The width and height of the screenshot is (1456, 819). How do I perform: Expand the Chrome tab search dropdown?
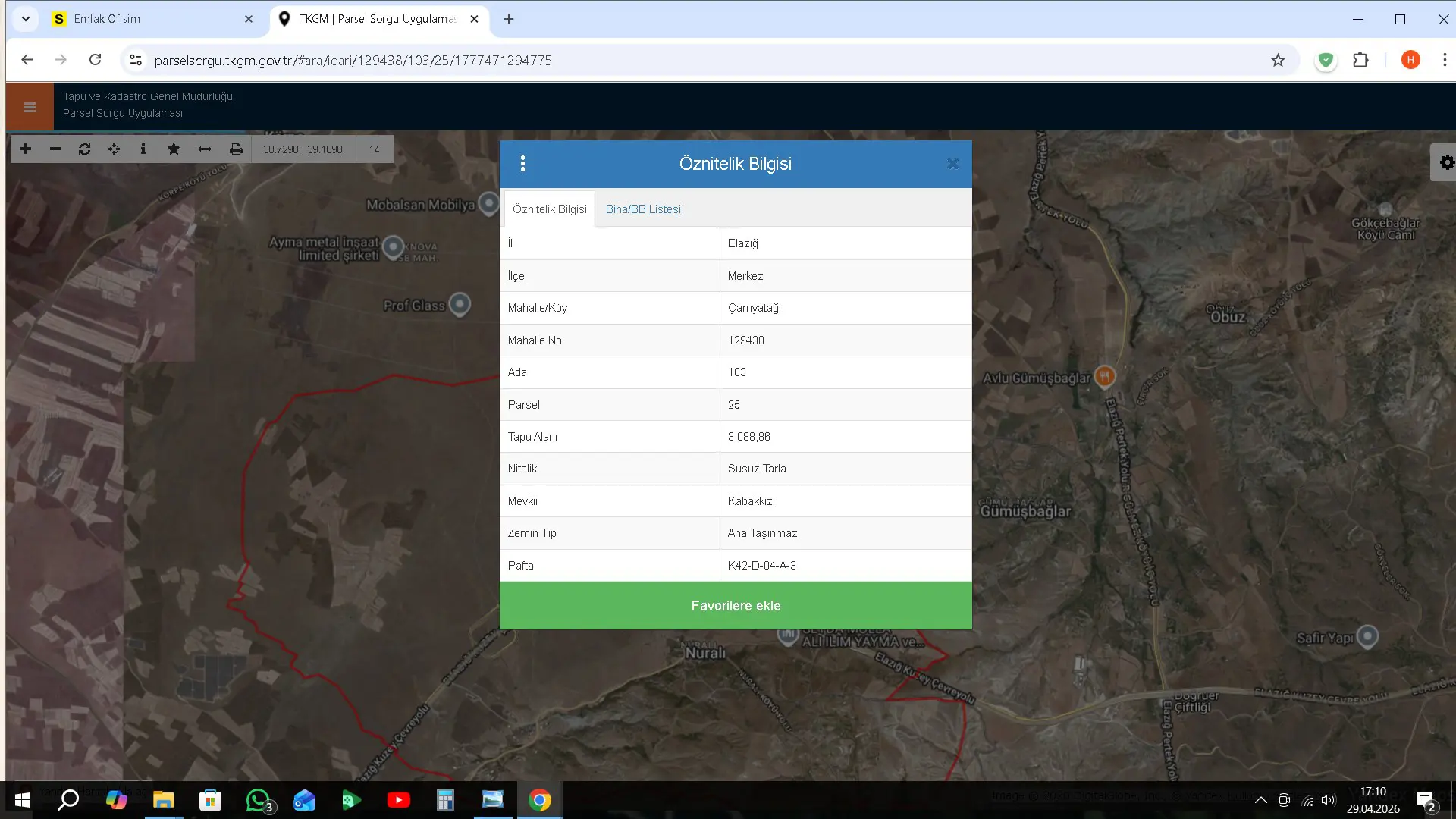coord(26,19)
